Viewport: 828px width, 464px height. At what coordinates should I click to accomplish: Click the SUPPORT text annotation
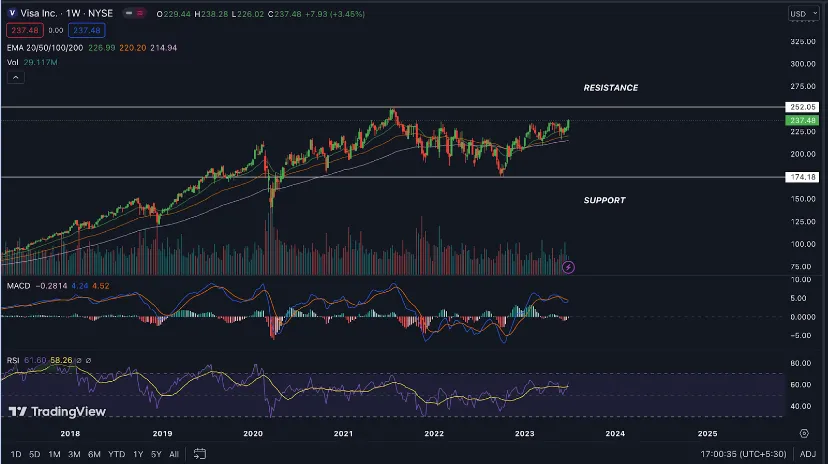(604, 200)
